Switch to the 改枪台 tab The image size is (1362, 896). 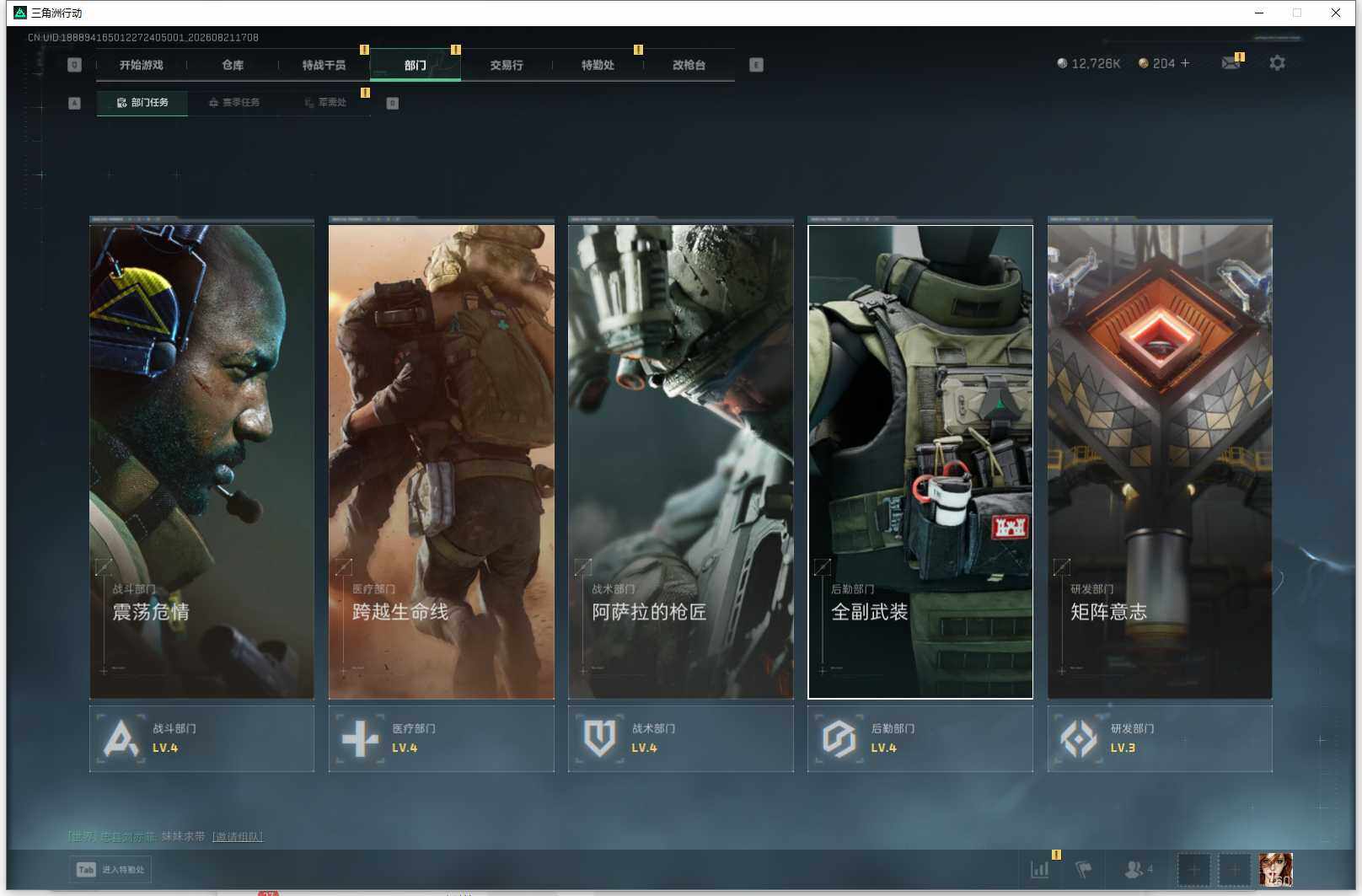pos(689,65)
